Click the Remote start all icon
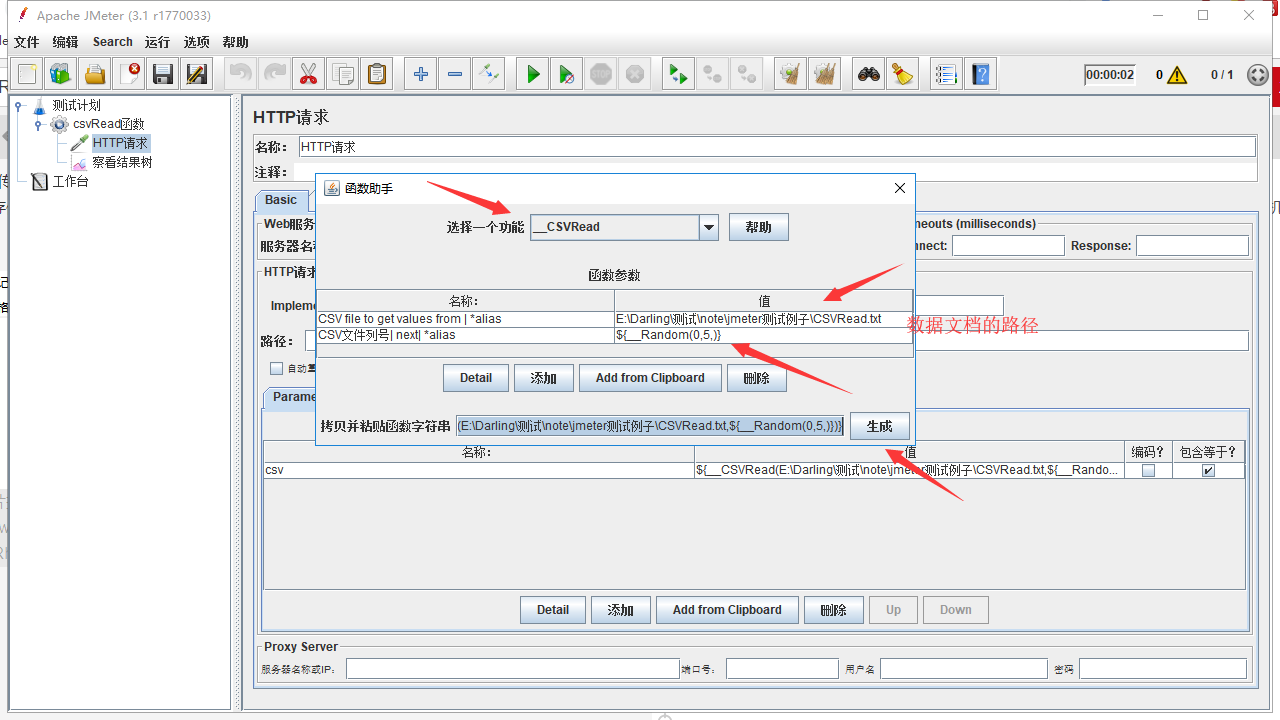Screen dimensions: 1280x720 (x=679, y=74)
